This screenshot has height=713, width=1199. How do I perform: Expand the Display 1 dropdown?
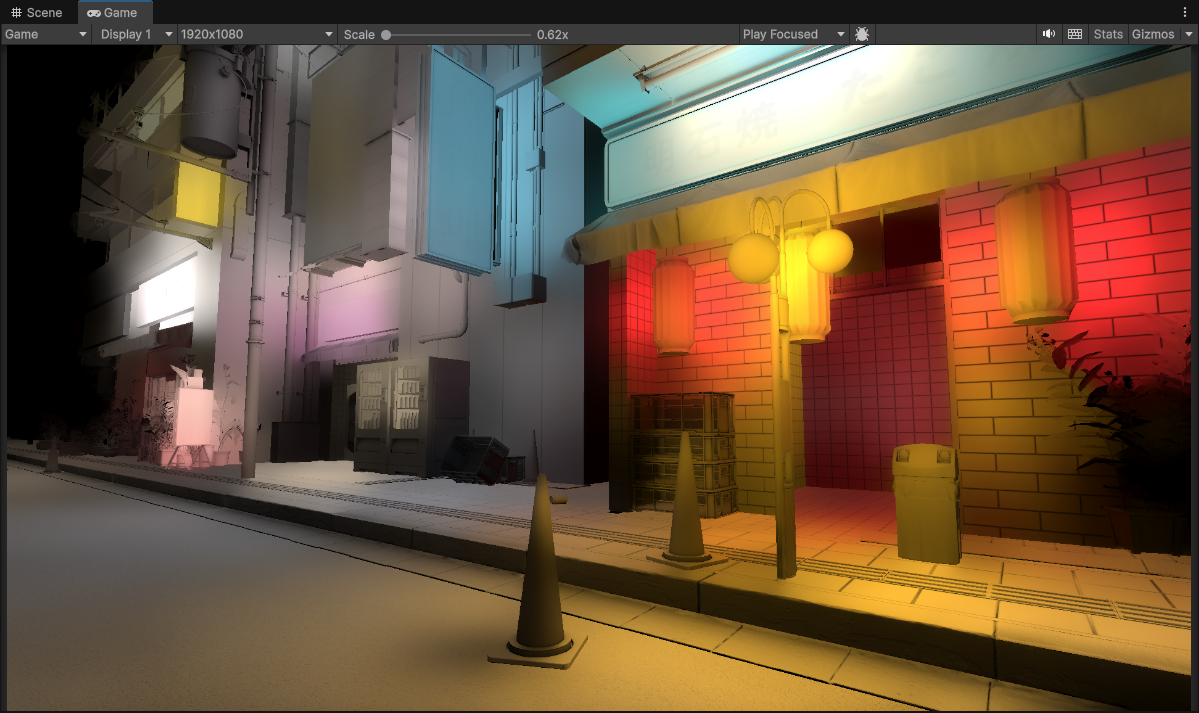(x=135, y=34)
